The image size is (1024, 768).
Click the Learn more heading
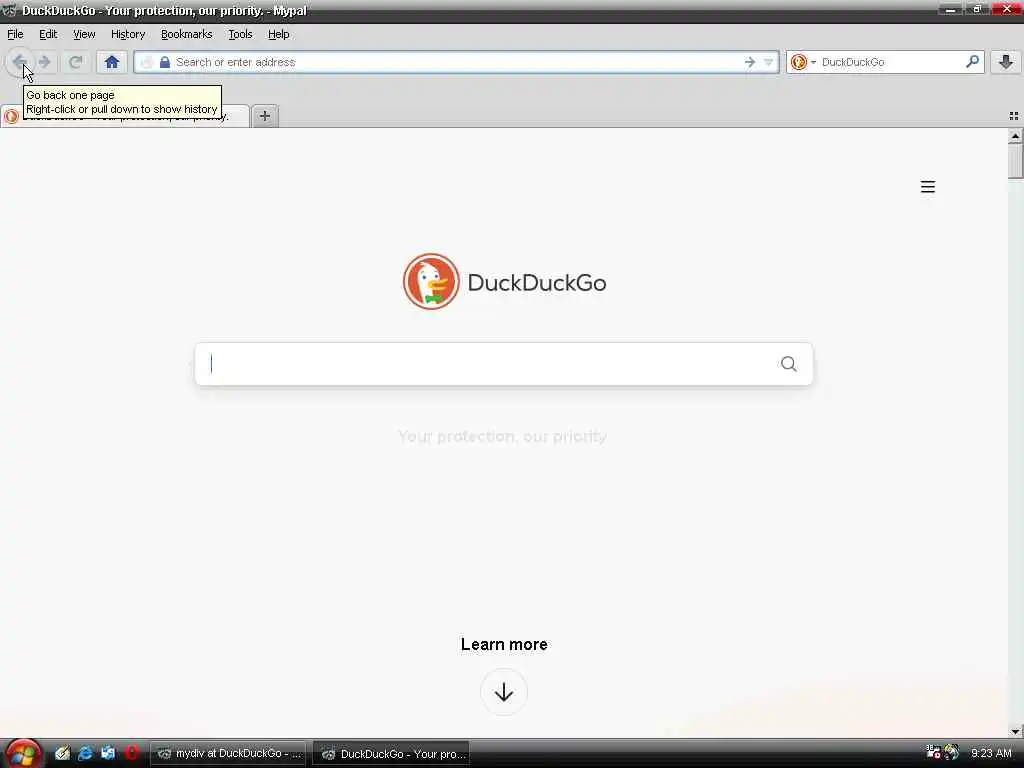coord(504,644)
